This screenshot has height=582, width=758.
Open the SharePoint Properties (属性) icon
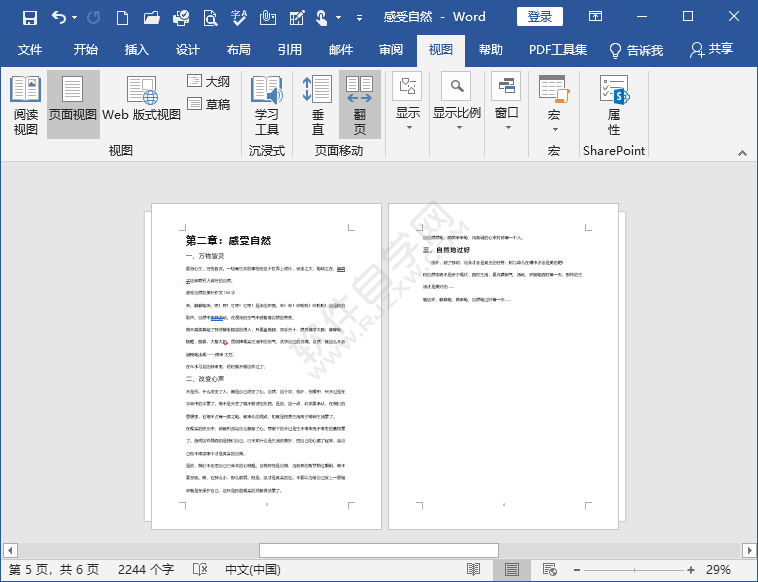click(x=613, y=105)
